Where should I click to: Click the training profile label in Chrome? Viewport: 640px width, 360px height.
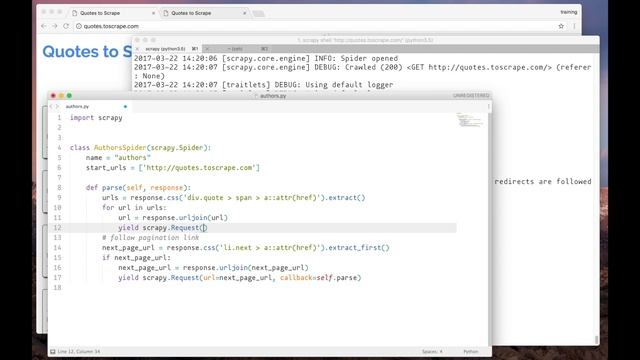[569, 12]
